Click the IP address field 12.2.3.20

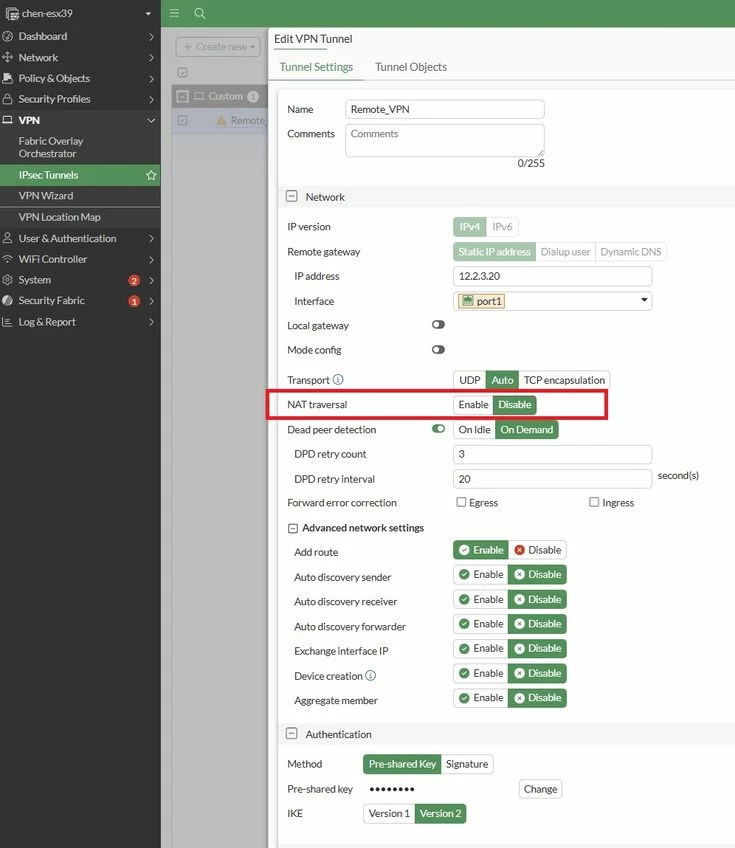[552, 276]
